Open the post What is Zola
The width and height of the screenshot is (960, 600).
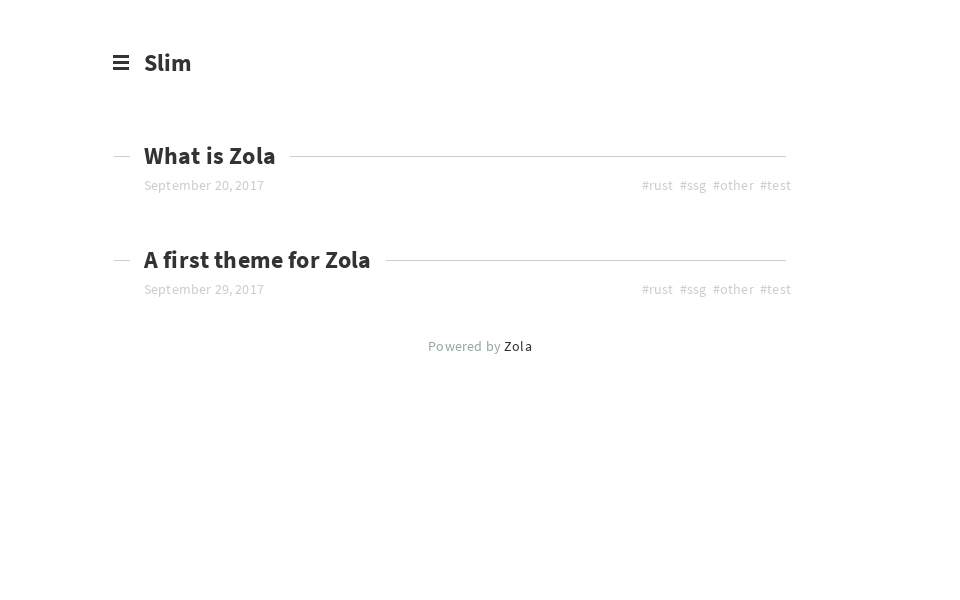[x=209, y=156]
